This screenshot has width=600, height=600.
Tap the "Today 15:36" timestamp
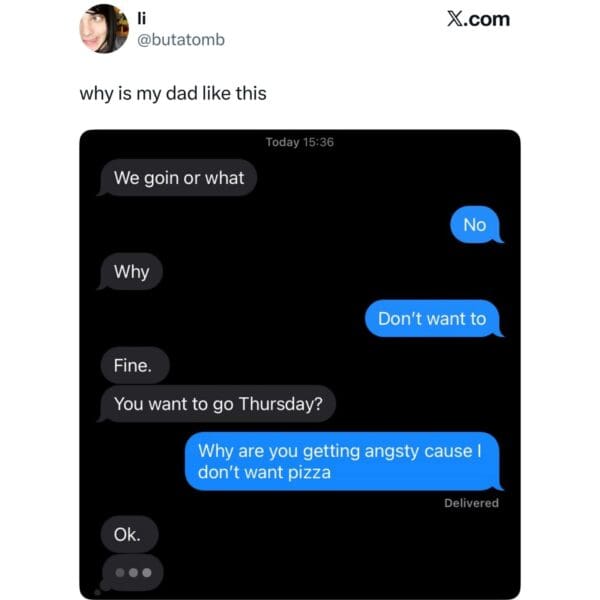(300, 142)
